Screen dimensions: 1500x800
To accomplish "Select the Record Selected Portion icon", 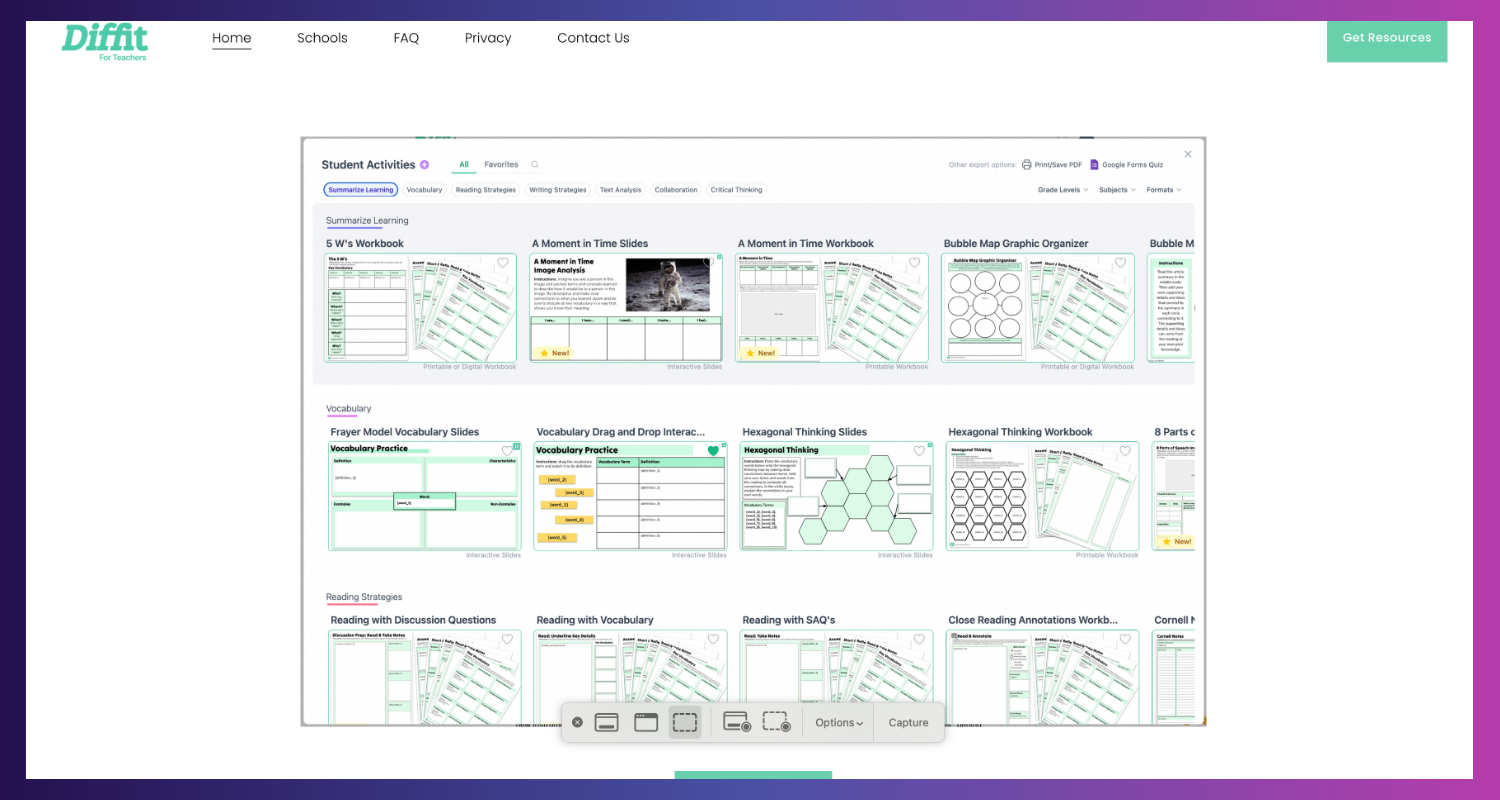I will click(776, 722).
